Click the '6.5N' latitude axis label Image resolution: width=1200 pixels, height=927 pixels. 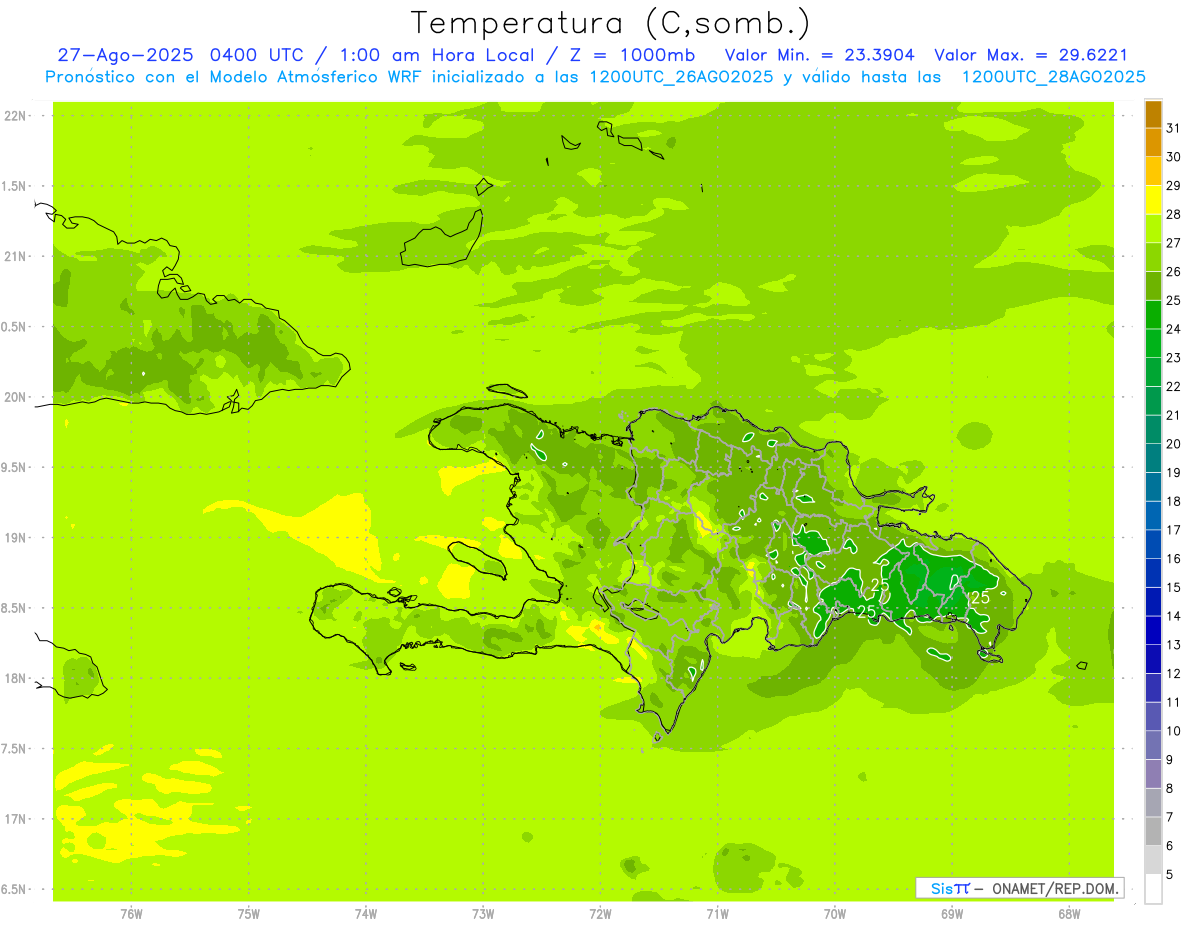(x=14, y=889)
